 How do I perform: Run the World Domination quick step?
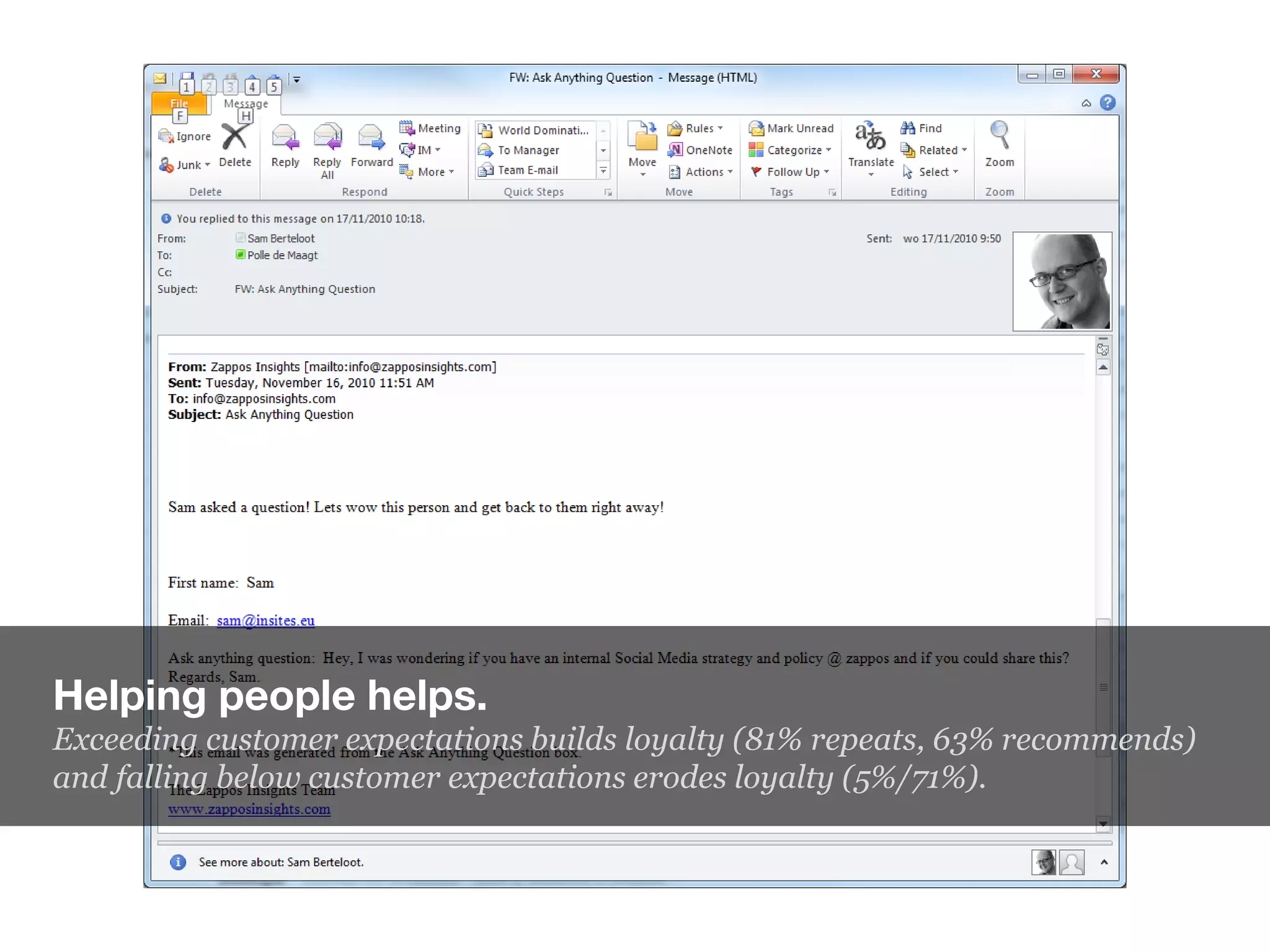point(535,130)
